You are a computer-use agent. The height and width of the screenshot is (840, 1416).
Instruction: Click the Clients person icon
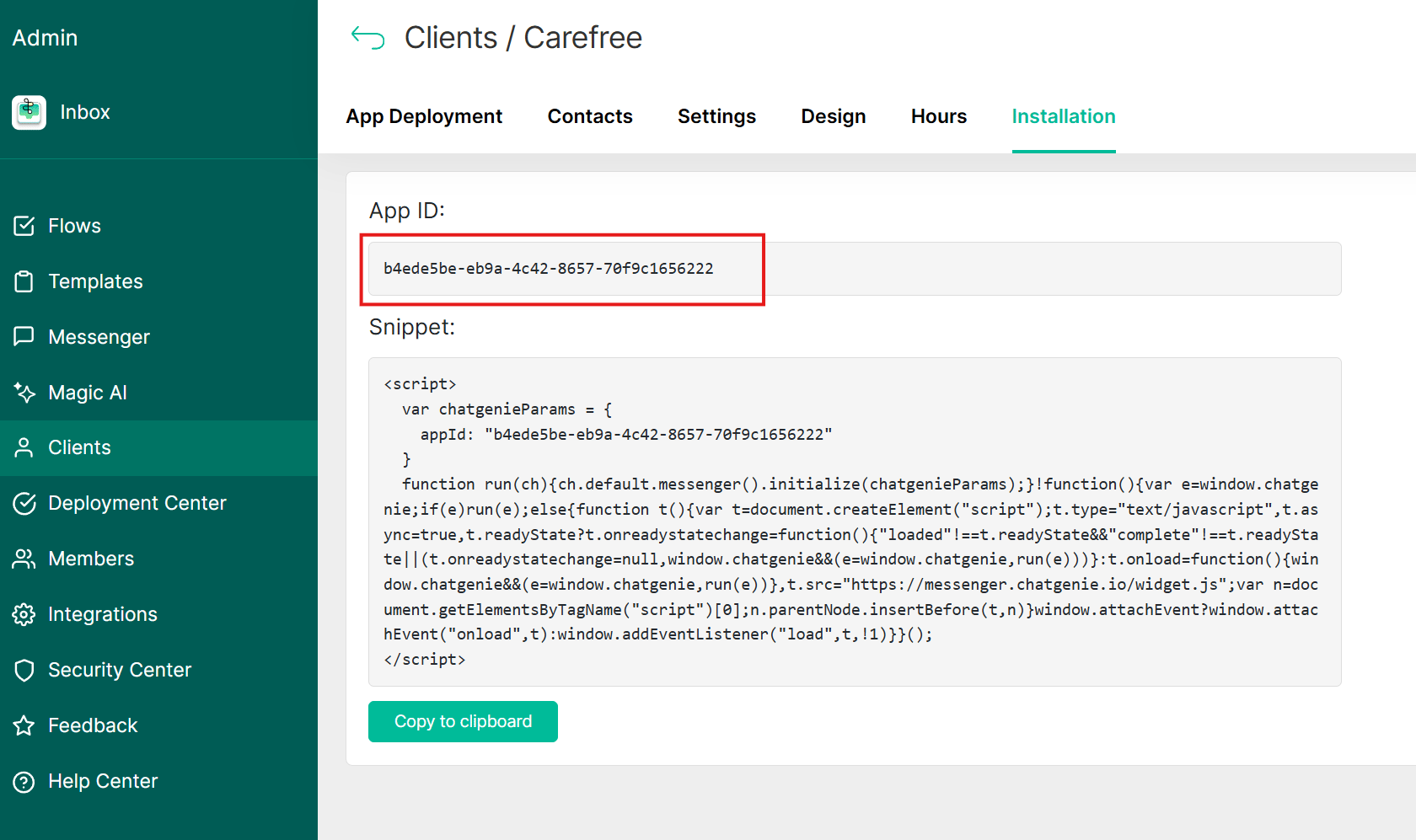click(x=24, y=447)
